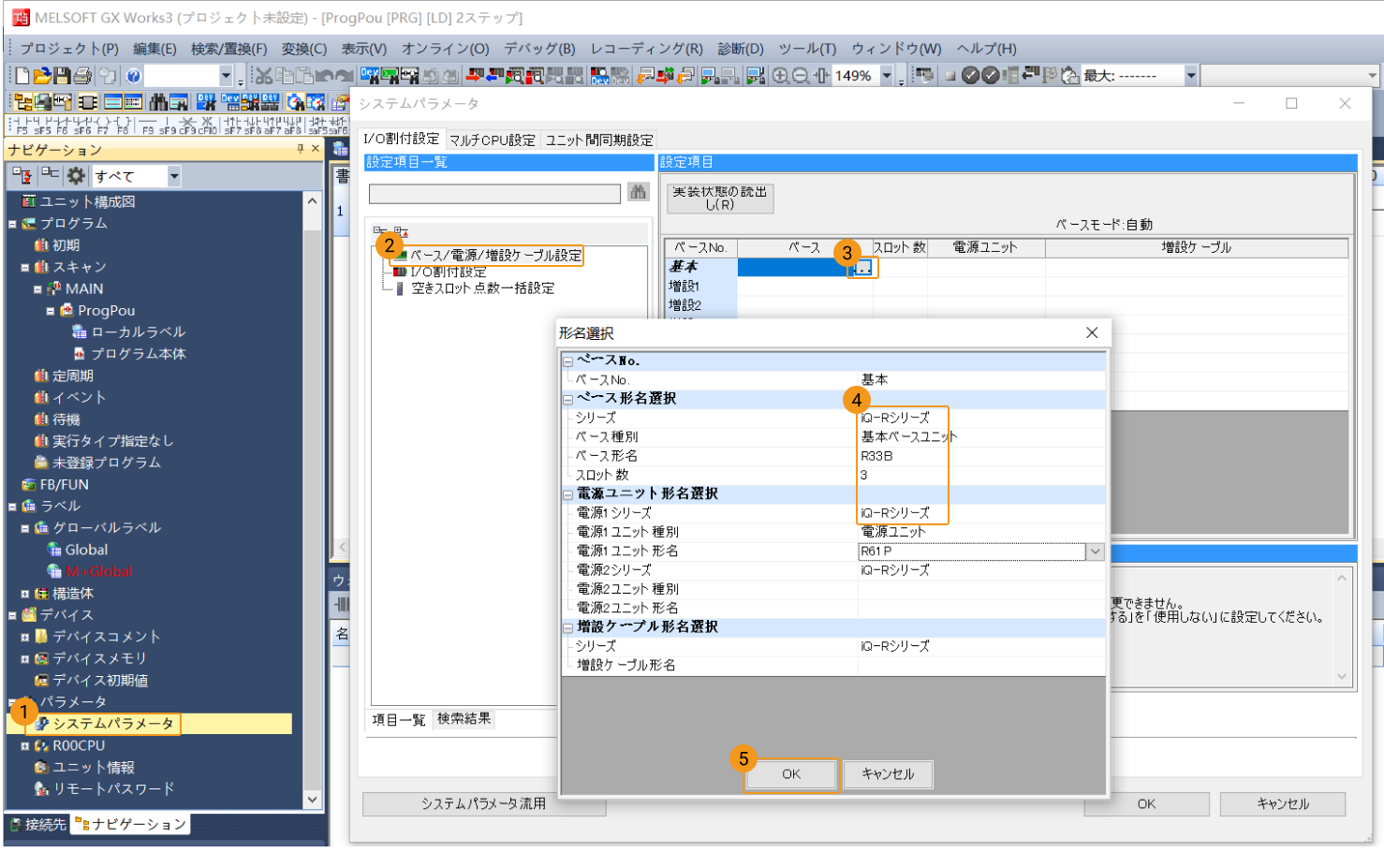The image size is (1384, 868).
Task: Click the Zoom in magnifier icon
Action: pos(780,76)
